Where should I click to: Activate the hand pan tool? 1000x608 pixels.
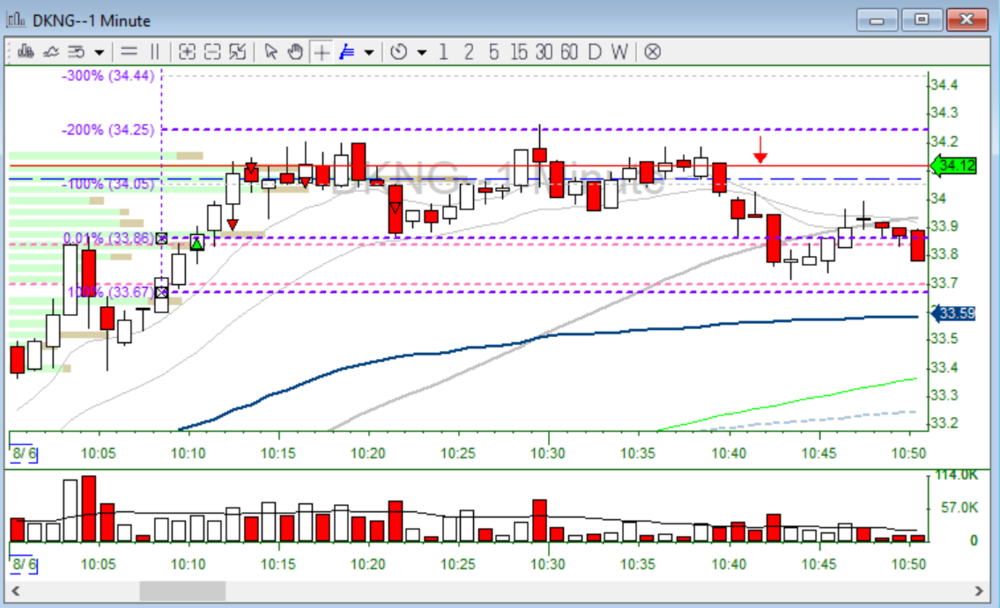[x=295, y=51]
